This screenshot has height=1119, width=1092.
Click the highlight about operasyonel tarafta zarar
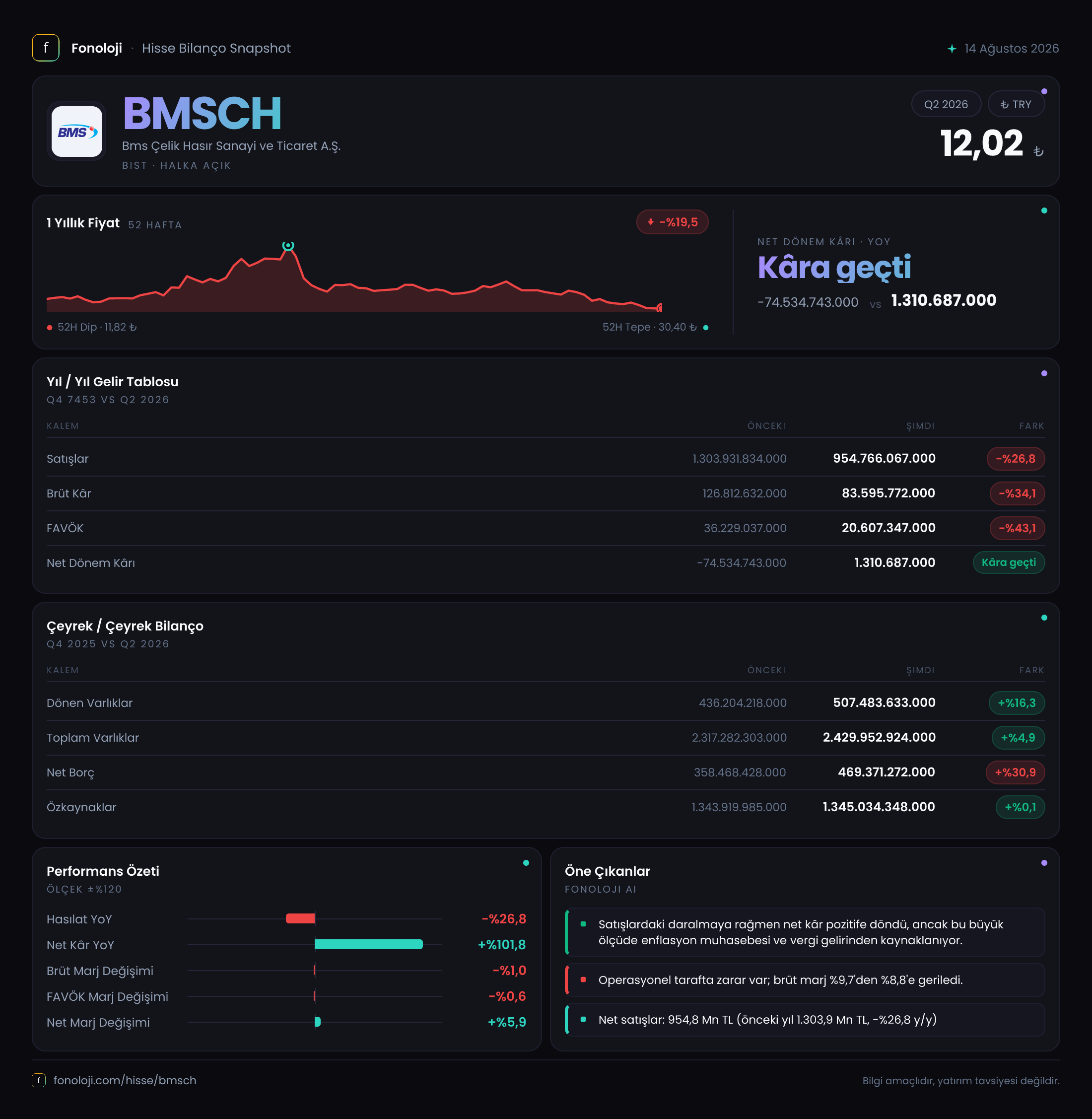pos(805,980)
